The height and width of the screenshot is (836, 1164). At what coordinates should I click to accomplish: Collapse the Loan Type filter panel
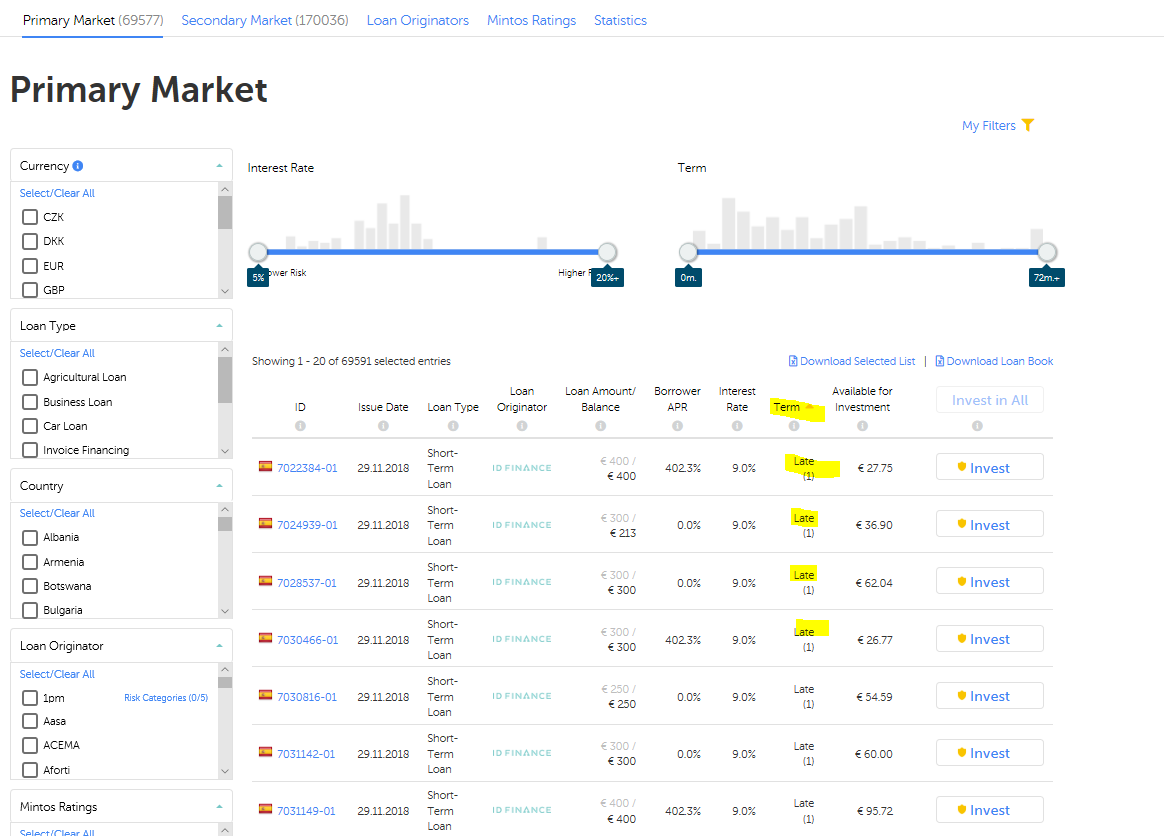pos(219,326)
